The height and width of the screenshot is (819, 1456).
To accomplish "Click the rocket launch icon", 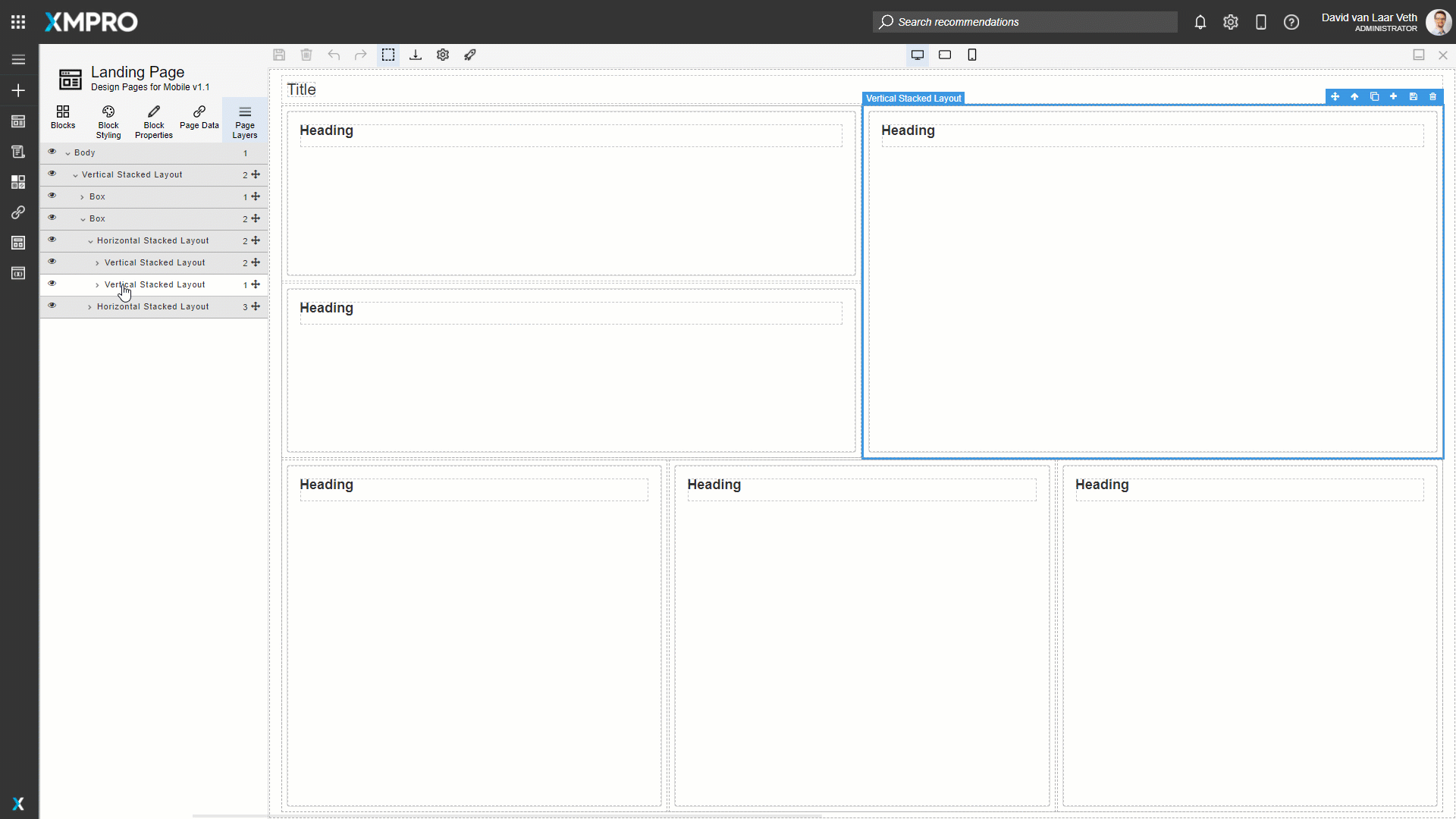I will 470,55.
